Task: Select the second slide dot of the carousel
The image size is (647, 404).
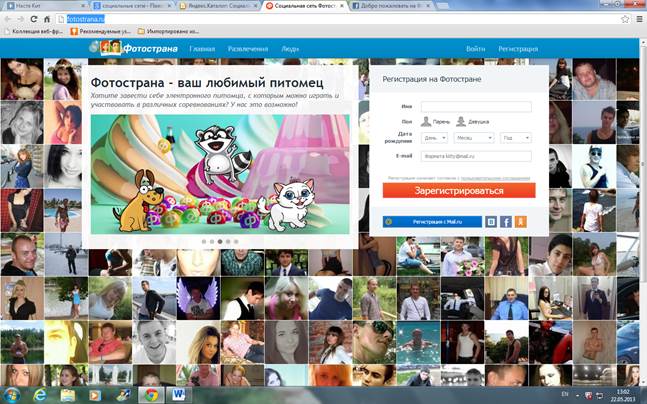Action: (x=212, y=241)
